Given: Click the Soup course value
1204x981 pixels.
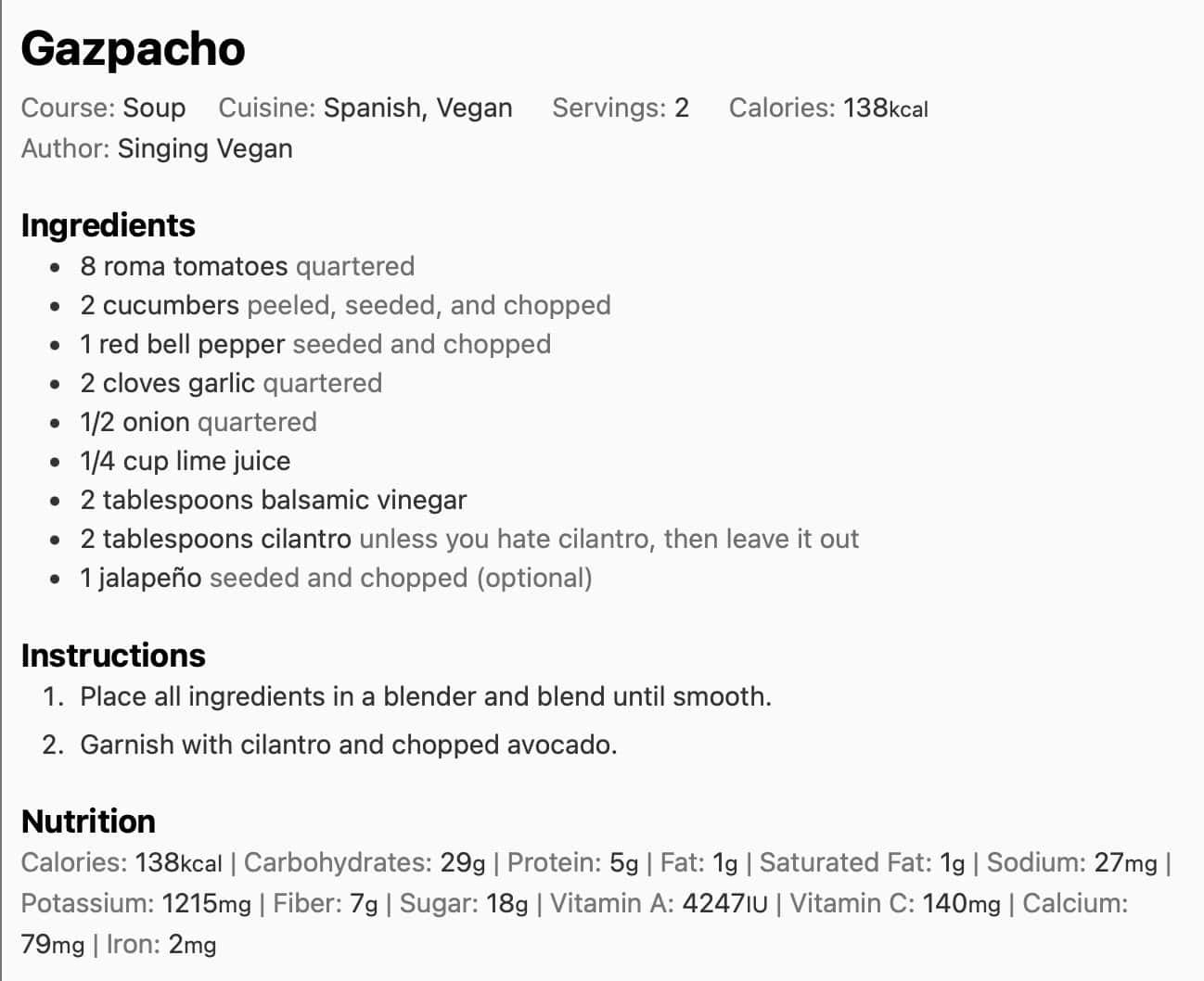Looking at the screenshot, I should 154,108.
